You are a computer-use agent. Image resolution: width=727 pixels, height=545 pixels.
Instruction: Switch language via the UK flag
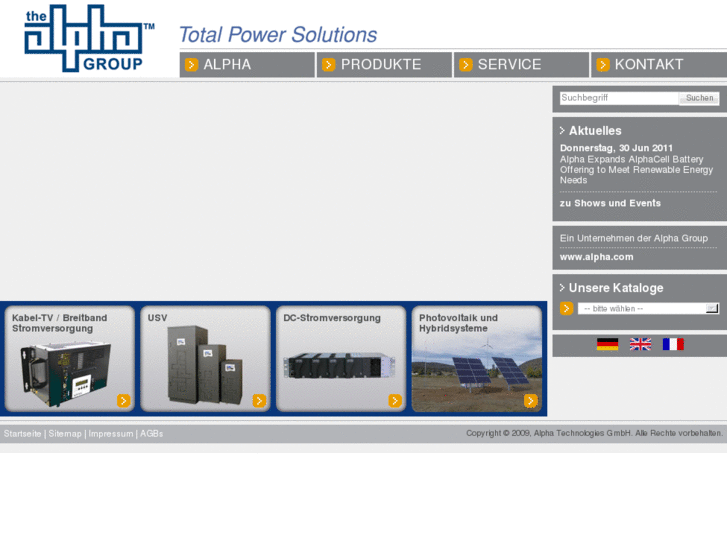pyautogui.click(x=640, y=344)
